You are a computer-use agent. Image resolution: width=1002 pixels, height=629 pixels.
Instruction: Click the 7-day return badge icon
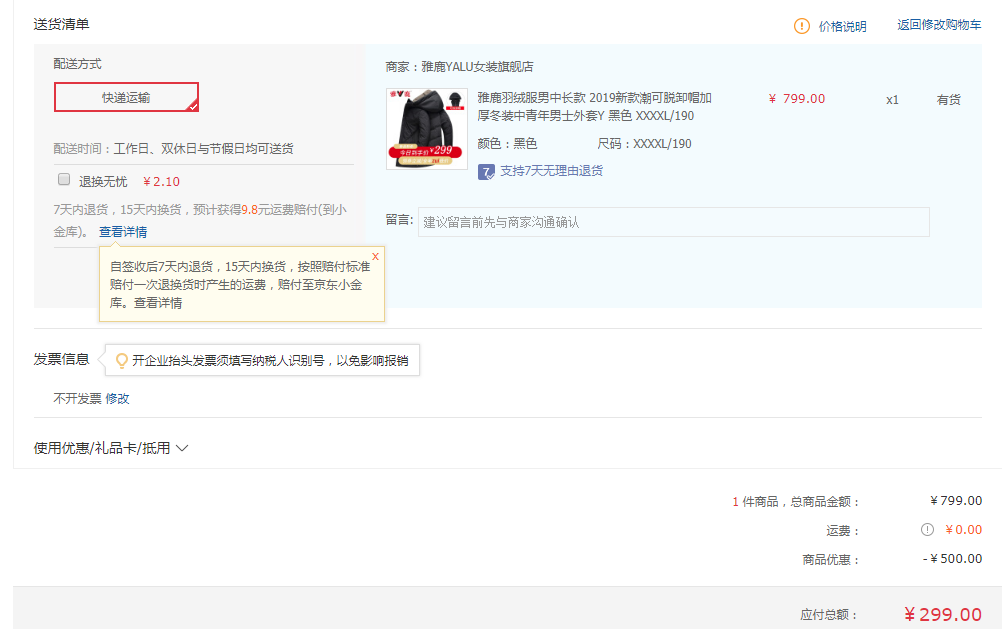[486, 171]
